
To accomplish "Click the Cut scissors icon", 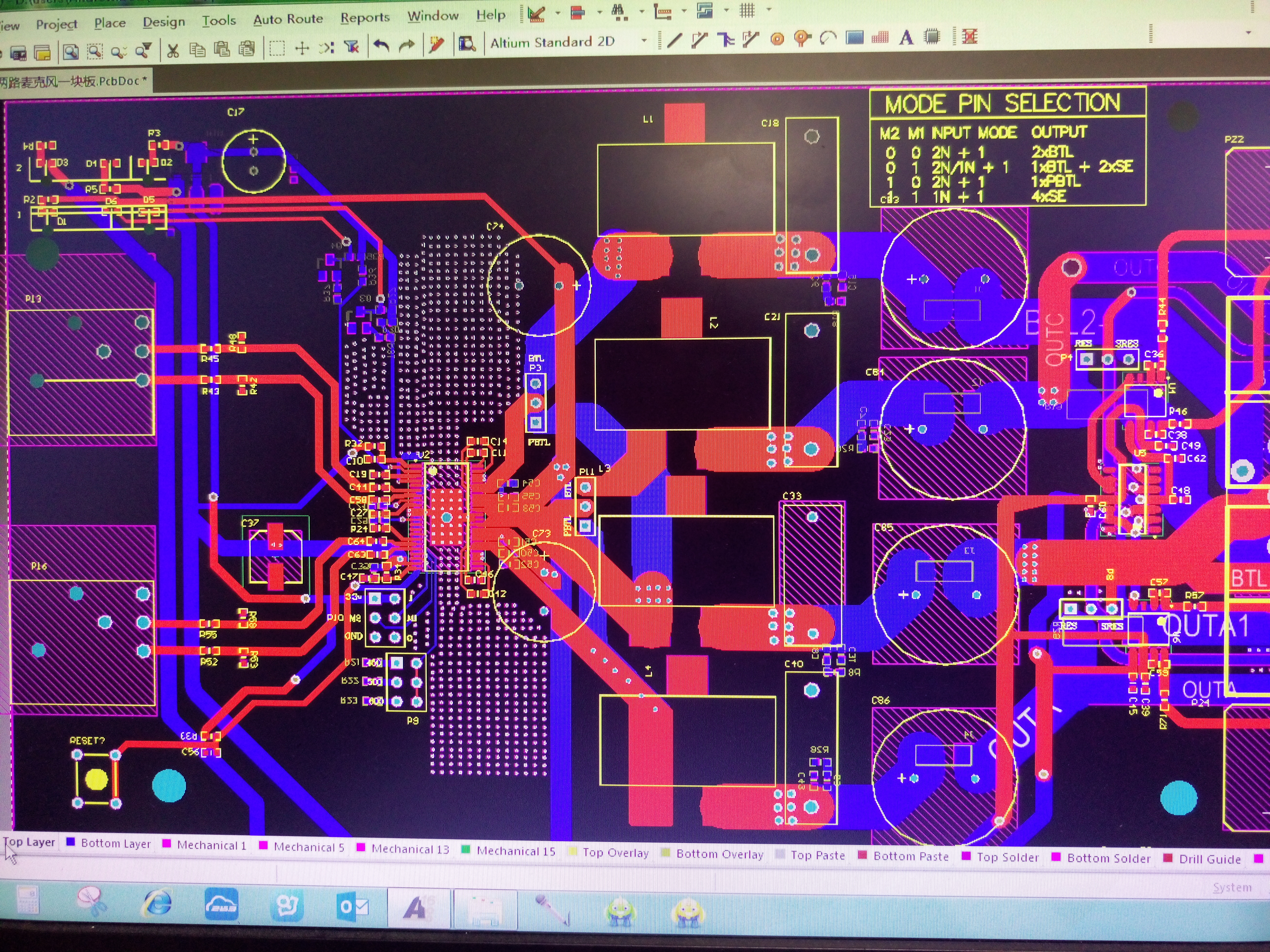I will 172,51.
